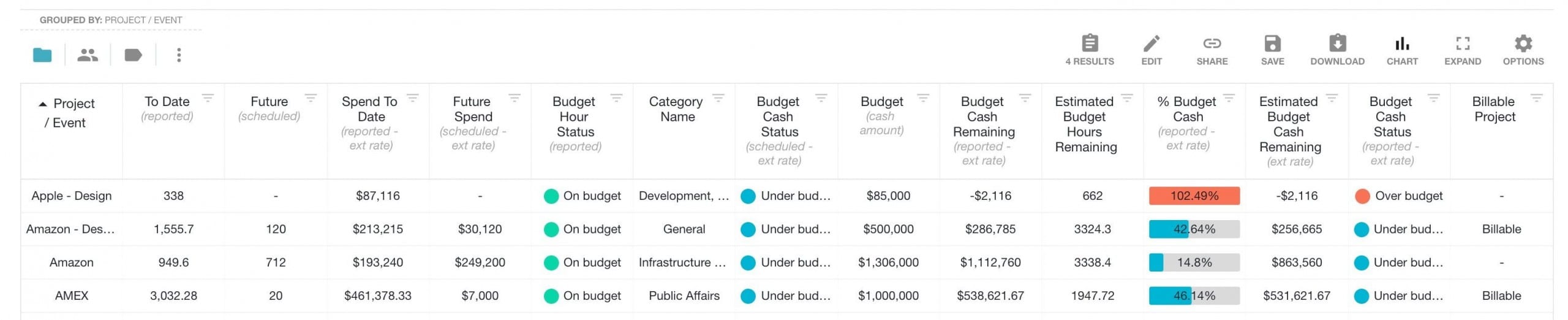Open the Options gear menu

coord(1523,44)
